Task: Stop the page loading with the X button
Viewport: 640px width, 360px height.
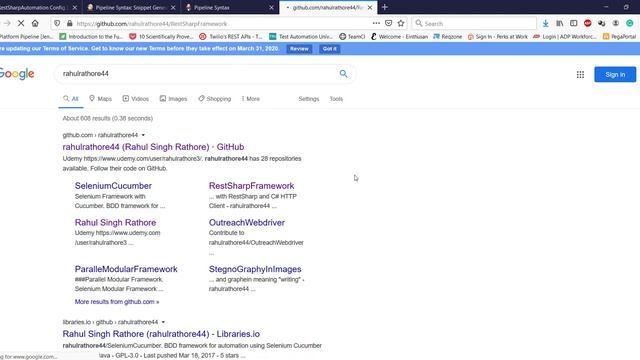Action: click(x=21, y=23)
